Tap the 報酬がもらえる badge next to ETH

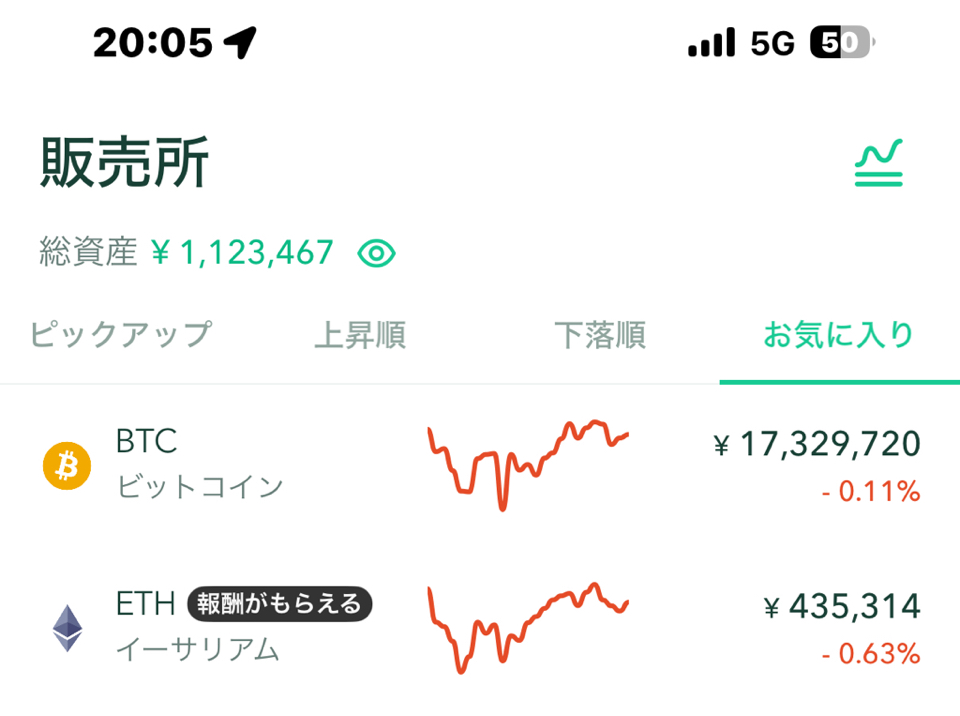point(280,604)
